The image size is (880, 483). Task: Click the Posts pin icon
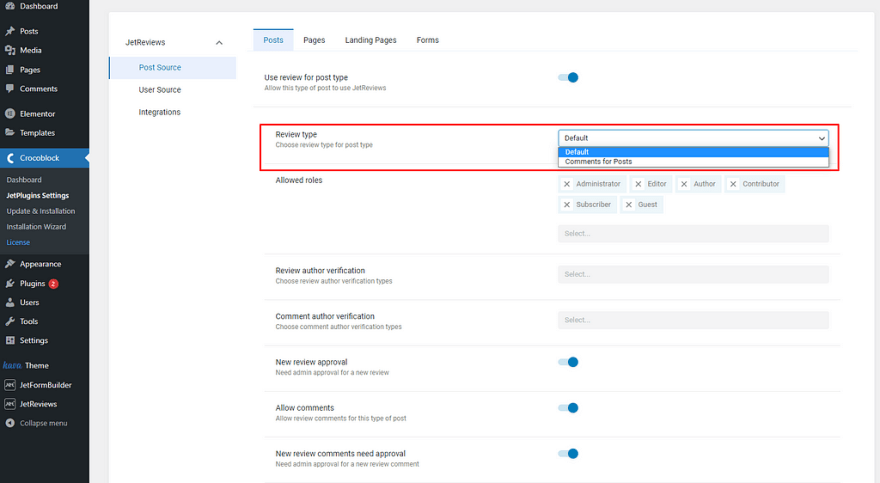point(10,31)
